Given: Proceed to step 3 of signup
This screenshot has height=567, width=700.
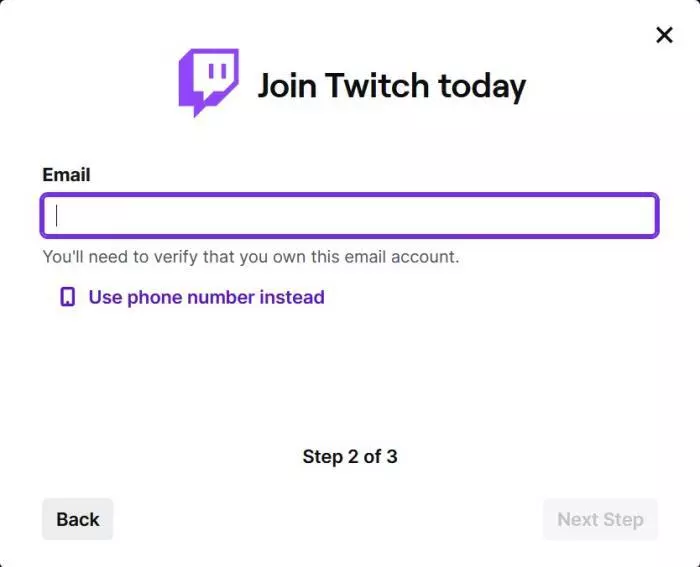Looking at the screenshot, I should pos(600,519).
